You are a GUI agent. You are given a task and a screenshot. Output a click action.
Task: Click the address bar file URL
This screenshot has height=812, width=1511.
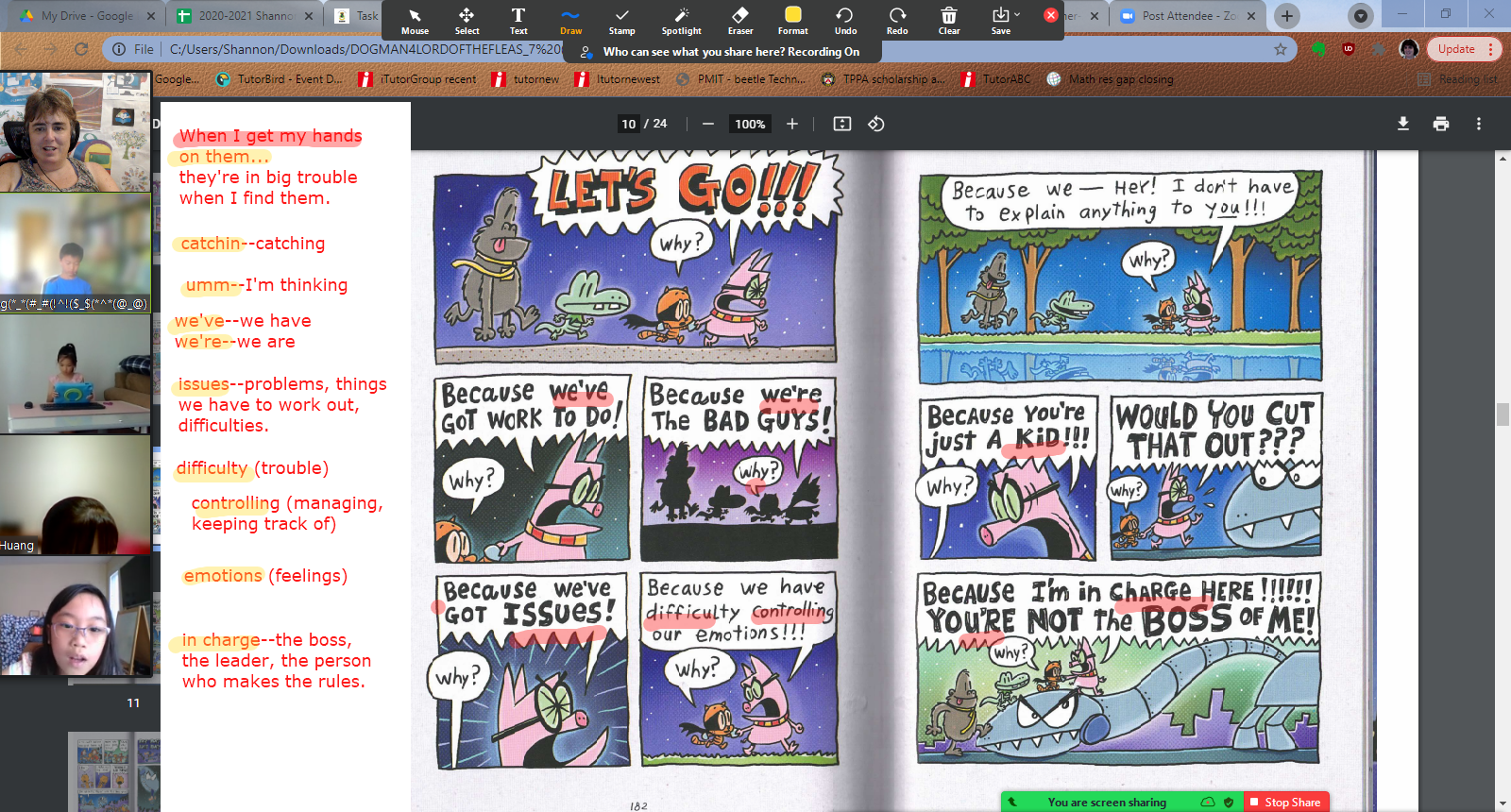(x=365, y=49)
